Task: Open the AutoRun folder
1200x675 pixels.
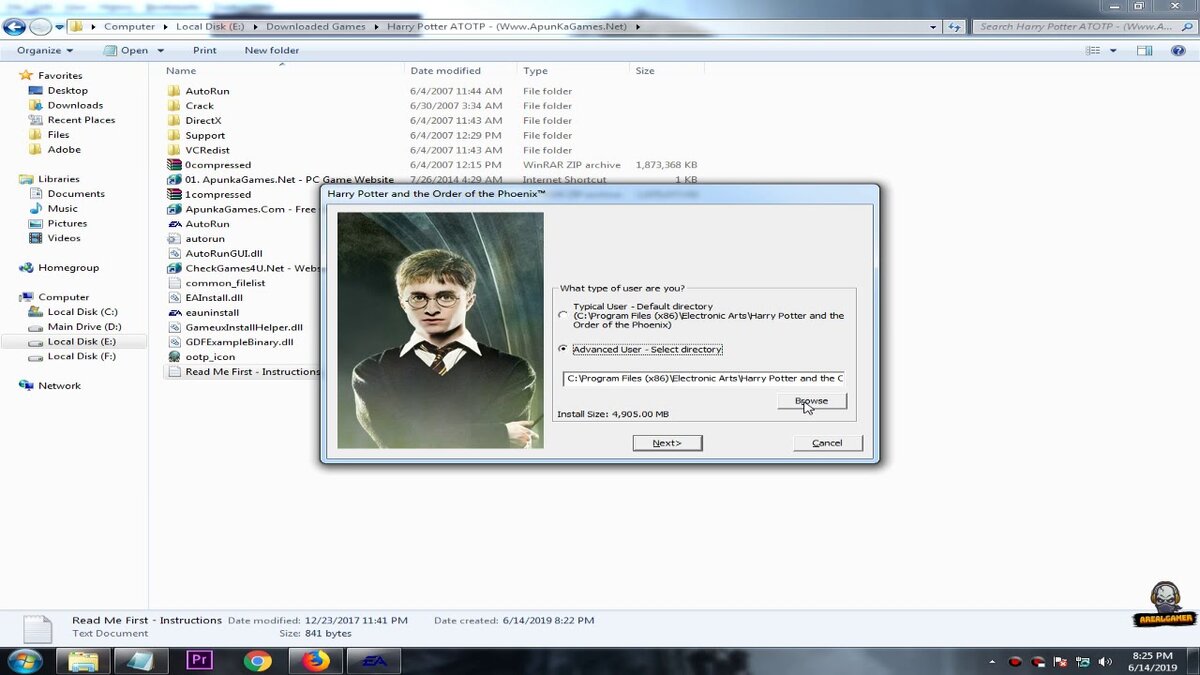Action: click(x=207, y=91)
